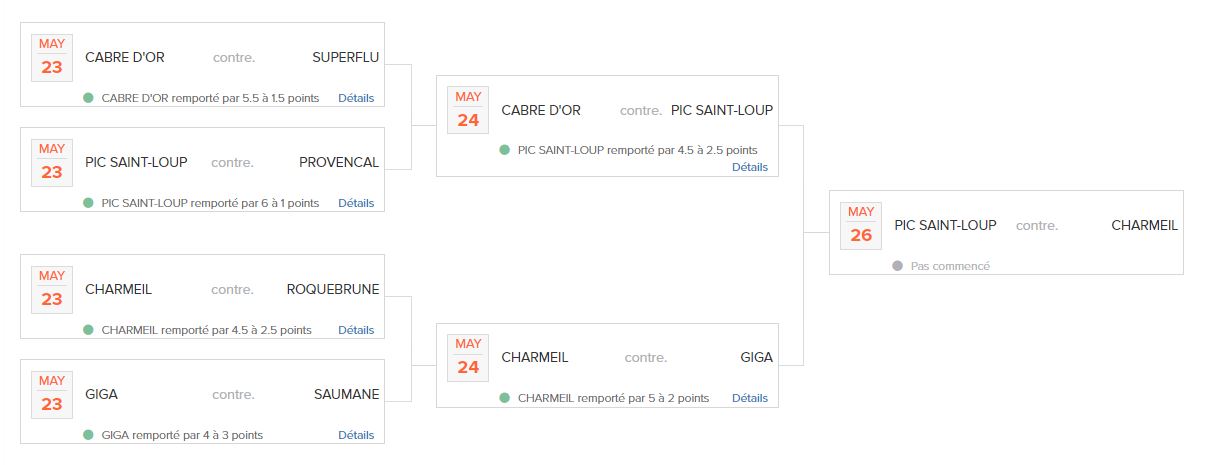Viewport: 1207px width, 465px height.
Task: Click May 23 date icon for Pic Saint-Loup vs Provencal
Action: (x=52, y=162)
